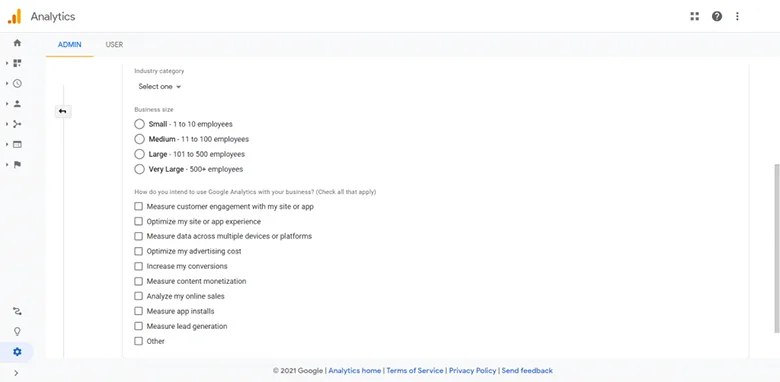Open the Help question mark icon
This screenshot has width=780, height=382.
click(717, 16)
